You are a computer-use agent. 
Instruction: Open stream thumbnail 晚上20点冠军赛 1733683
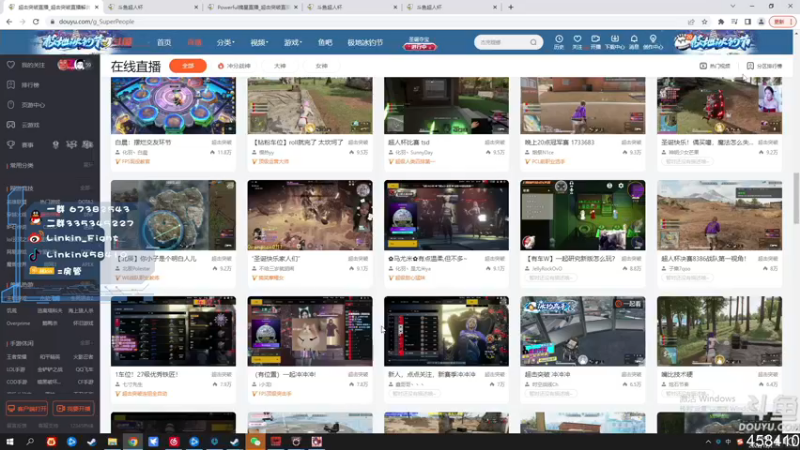[583, 106]
